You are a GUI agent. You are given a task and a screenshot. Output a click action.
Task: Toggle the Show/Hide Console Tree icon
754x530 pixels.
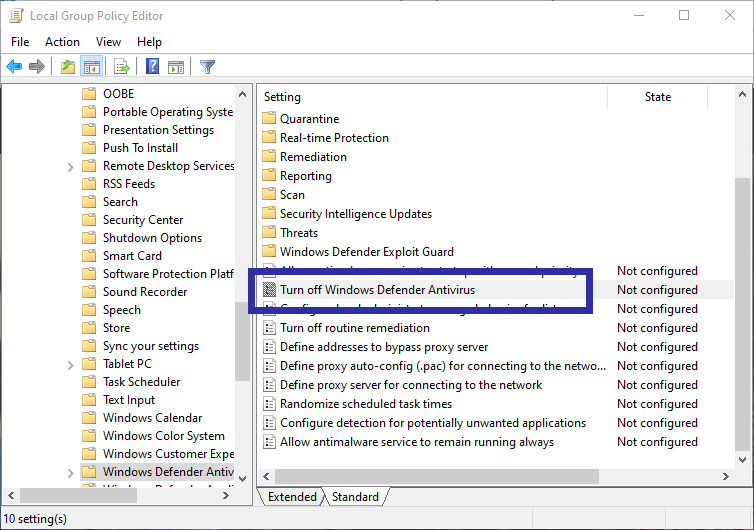coord(91,66)
